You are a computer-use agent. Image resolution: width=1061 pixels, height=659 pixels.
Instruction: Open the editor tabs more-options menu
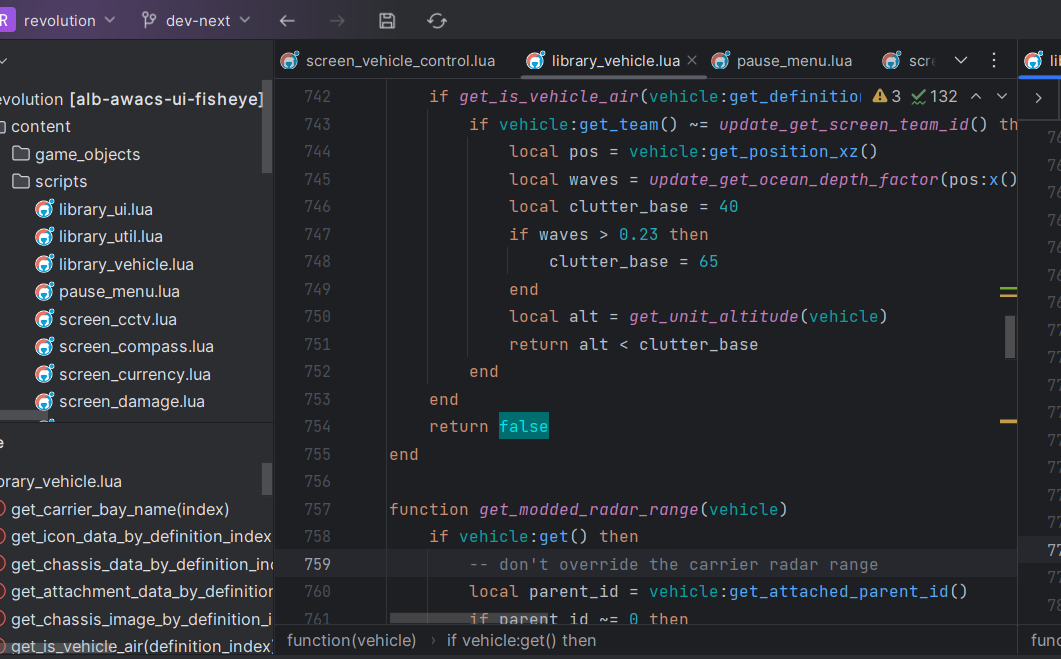pyautogui.click(x=993, y=60)
